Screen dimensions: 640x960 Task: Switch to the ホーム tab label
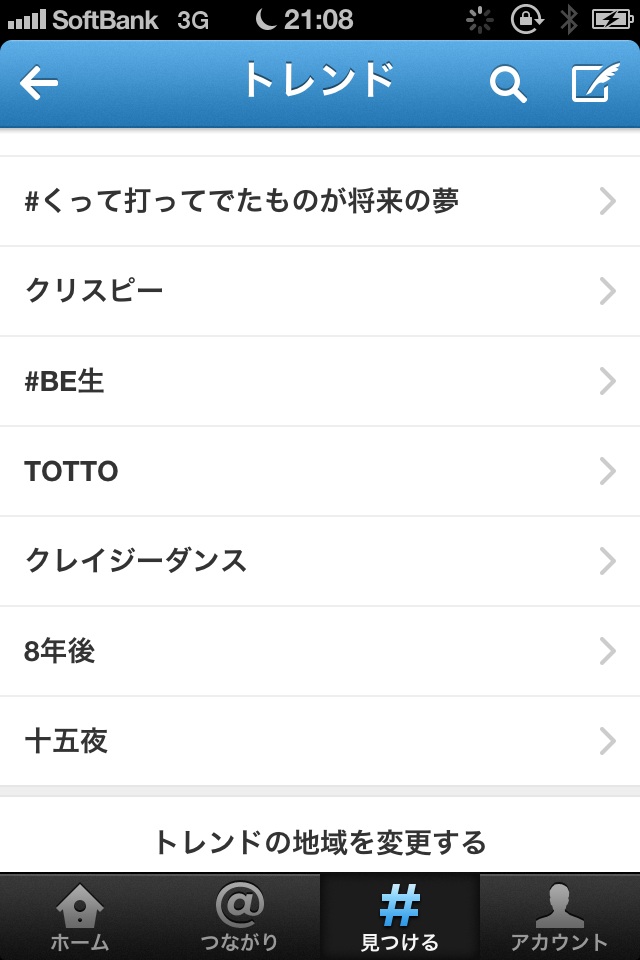click(79, 942)
